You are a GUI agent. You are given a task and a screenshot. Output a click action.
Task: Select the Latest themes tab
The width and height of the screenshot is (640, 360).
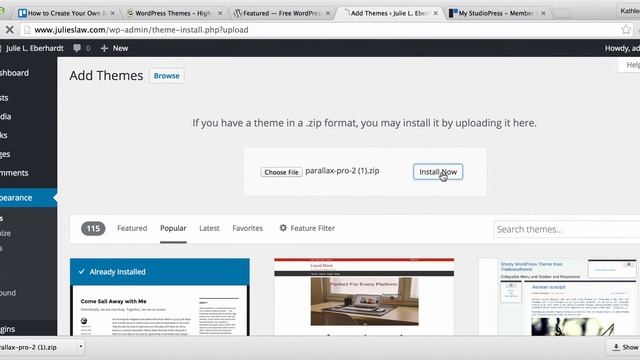pyautogui.click(x=209, y=228)
